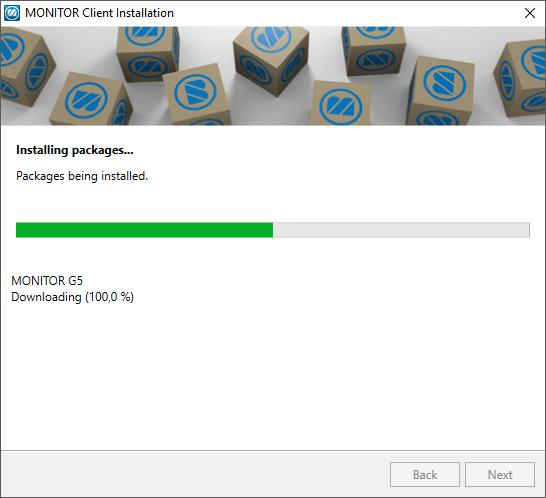Click the leftmost cube in the banner
The image size is (546, 498).
point(24,66)
